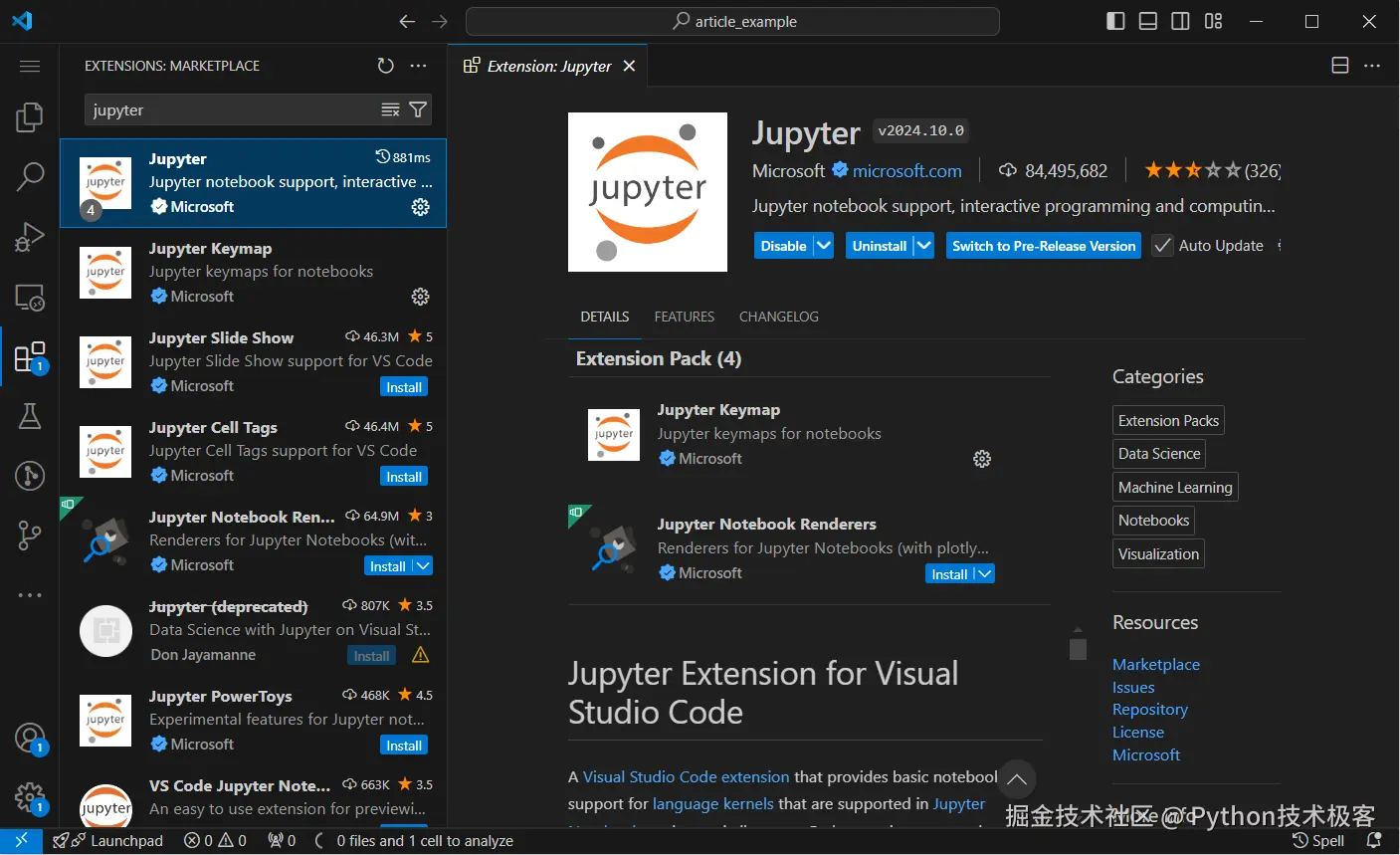Open the Source Control branch icon
The image size is (1400, 855).
point(30,535)
